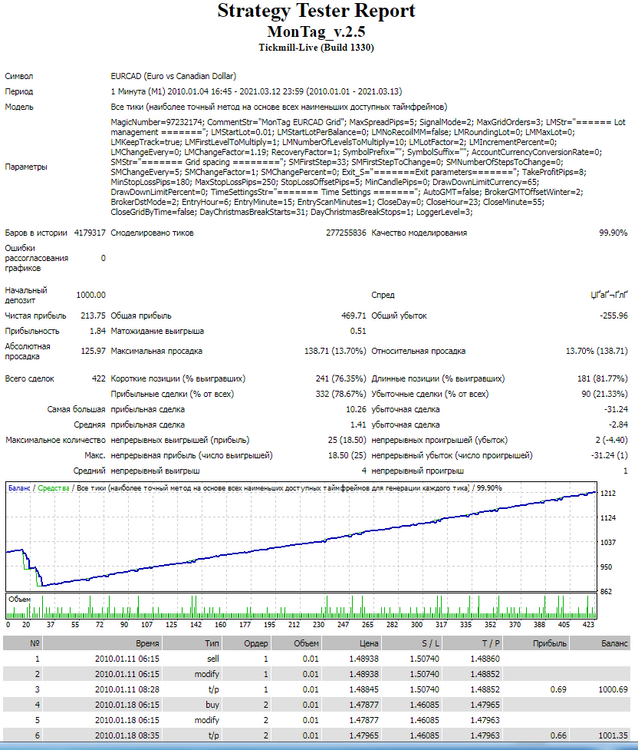Select 'EURCAD (Euro vs Canadian Dollar)' symbol value

pyautogui.click(x=173, y=76)
